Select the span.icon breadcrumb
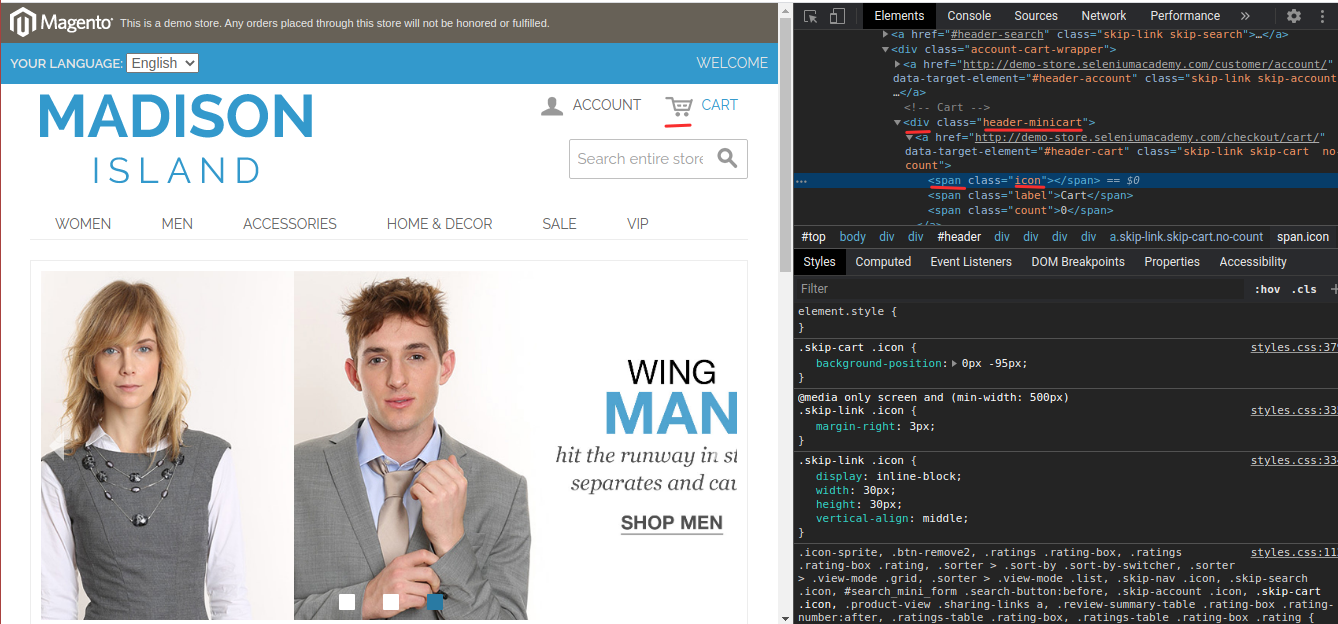The height and width of the screenshot is (624, 1338). pyautogui.click(x=1303, y=237)
